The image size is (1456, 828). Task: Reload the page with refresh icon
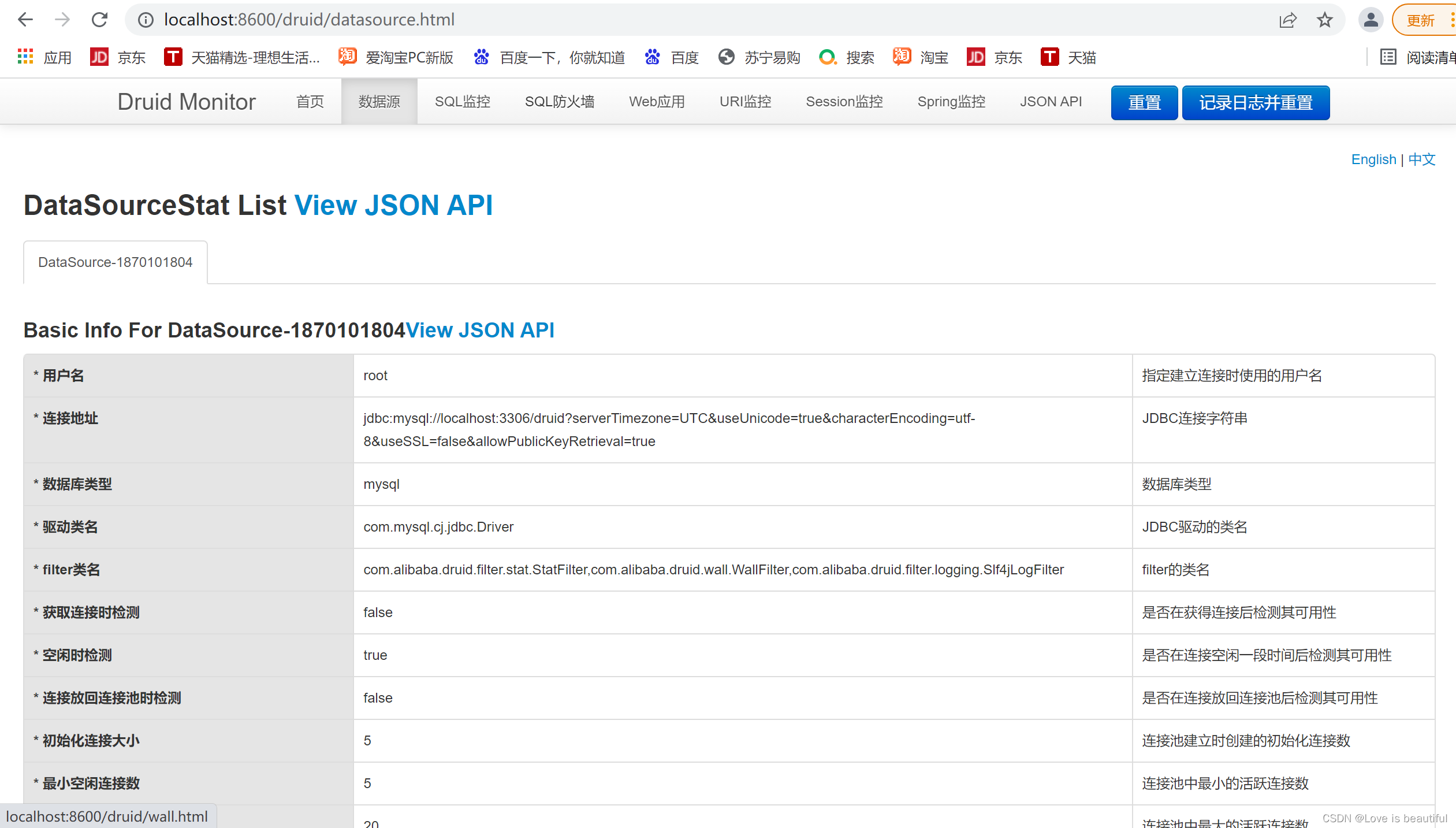tap(99, 20)
